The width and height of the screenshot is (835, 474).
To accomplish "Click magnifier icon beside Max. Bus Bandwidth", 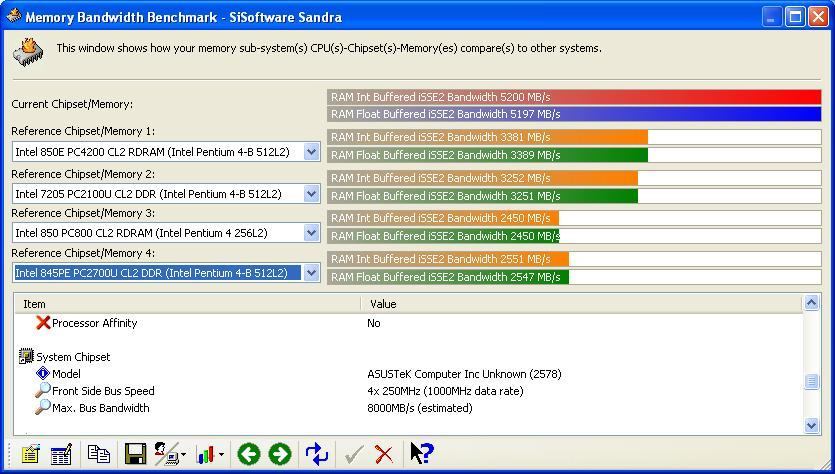I will coord(43,407).
